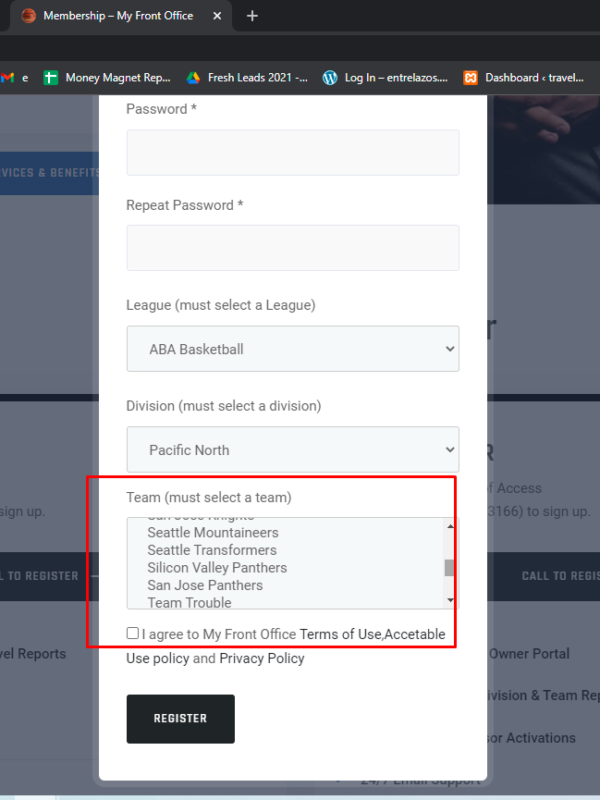Select the Membership – My Front Office tab
600x800 pixels.
pyautogui.click(x=118, y=16)
